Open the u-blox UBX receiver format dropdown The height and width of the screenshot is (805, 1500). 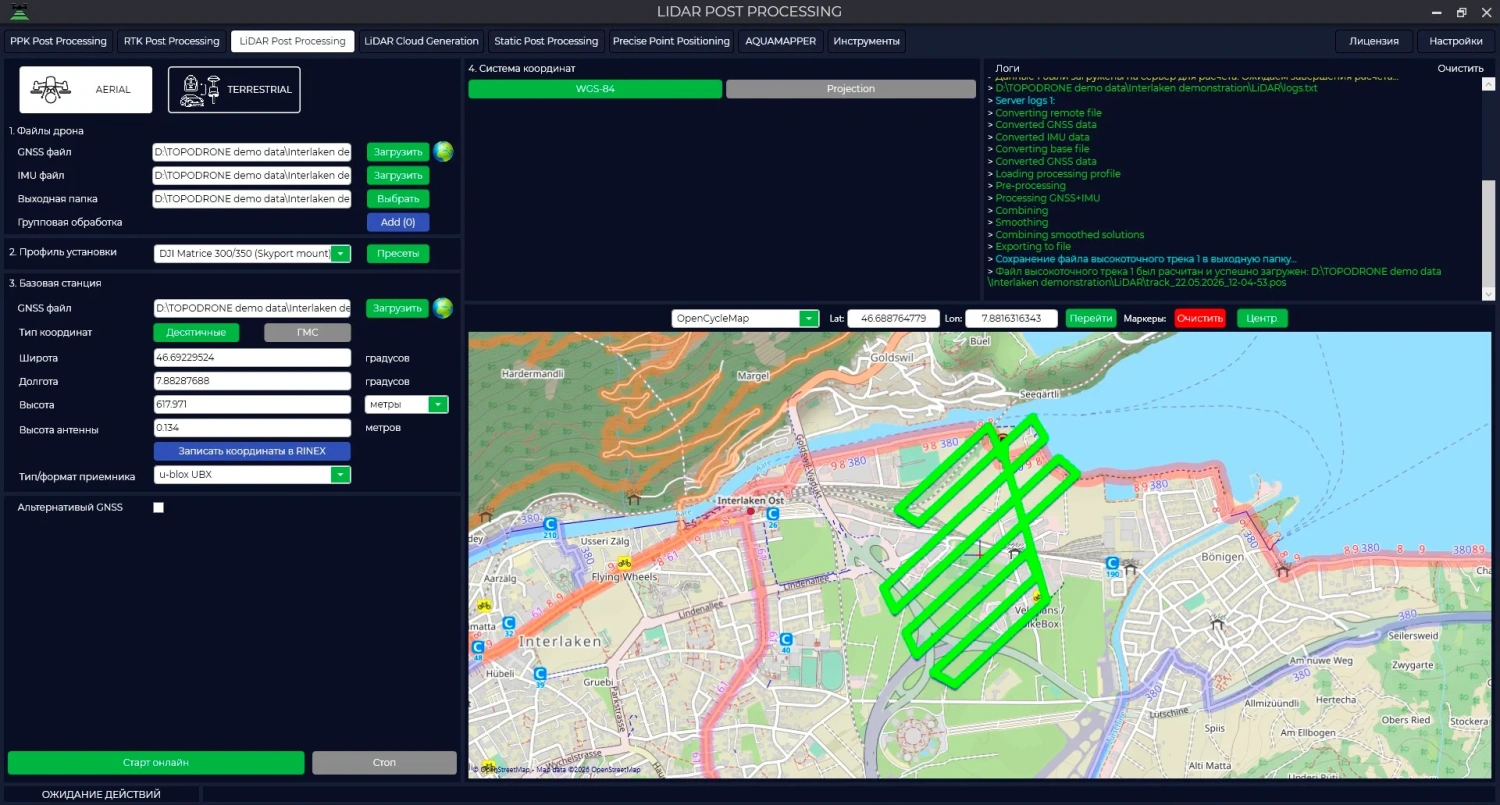(341, 475)
